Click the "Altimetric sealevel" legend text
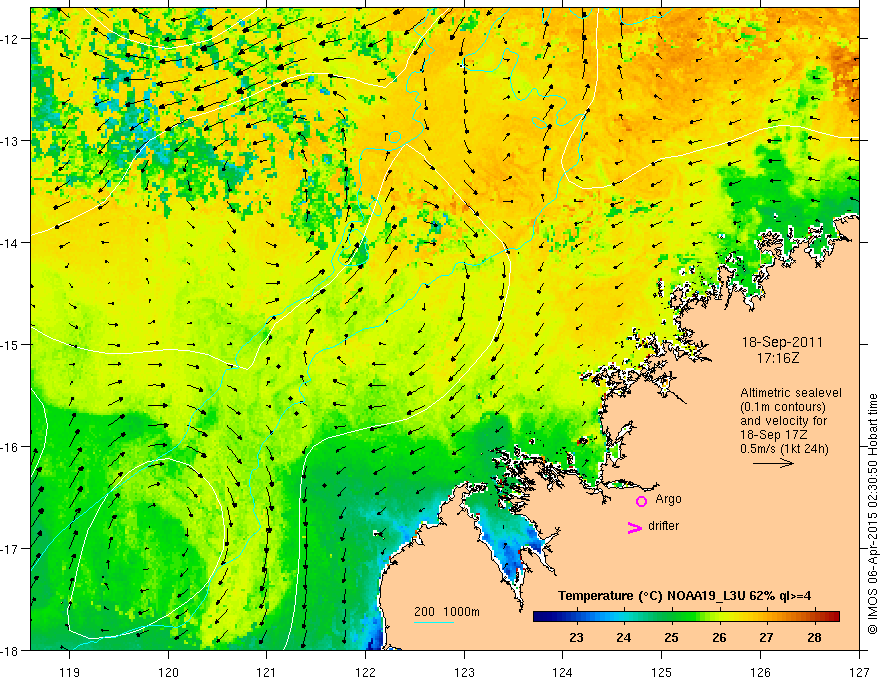The image size is (880, 680). [x=791, y=393]
